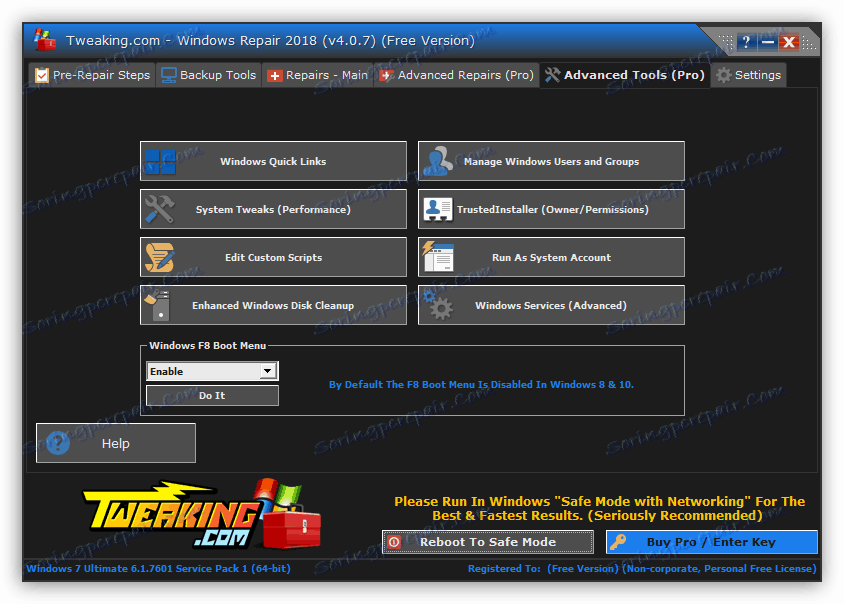Image resolution: width=844 pixels, height=604 pixels.
Task: Click the gears icon for Windows Services
Action: click(x=438, y=305)
